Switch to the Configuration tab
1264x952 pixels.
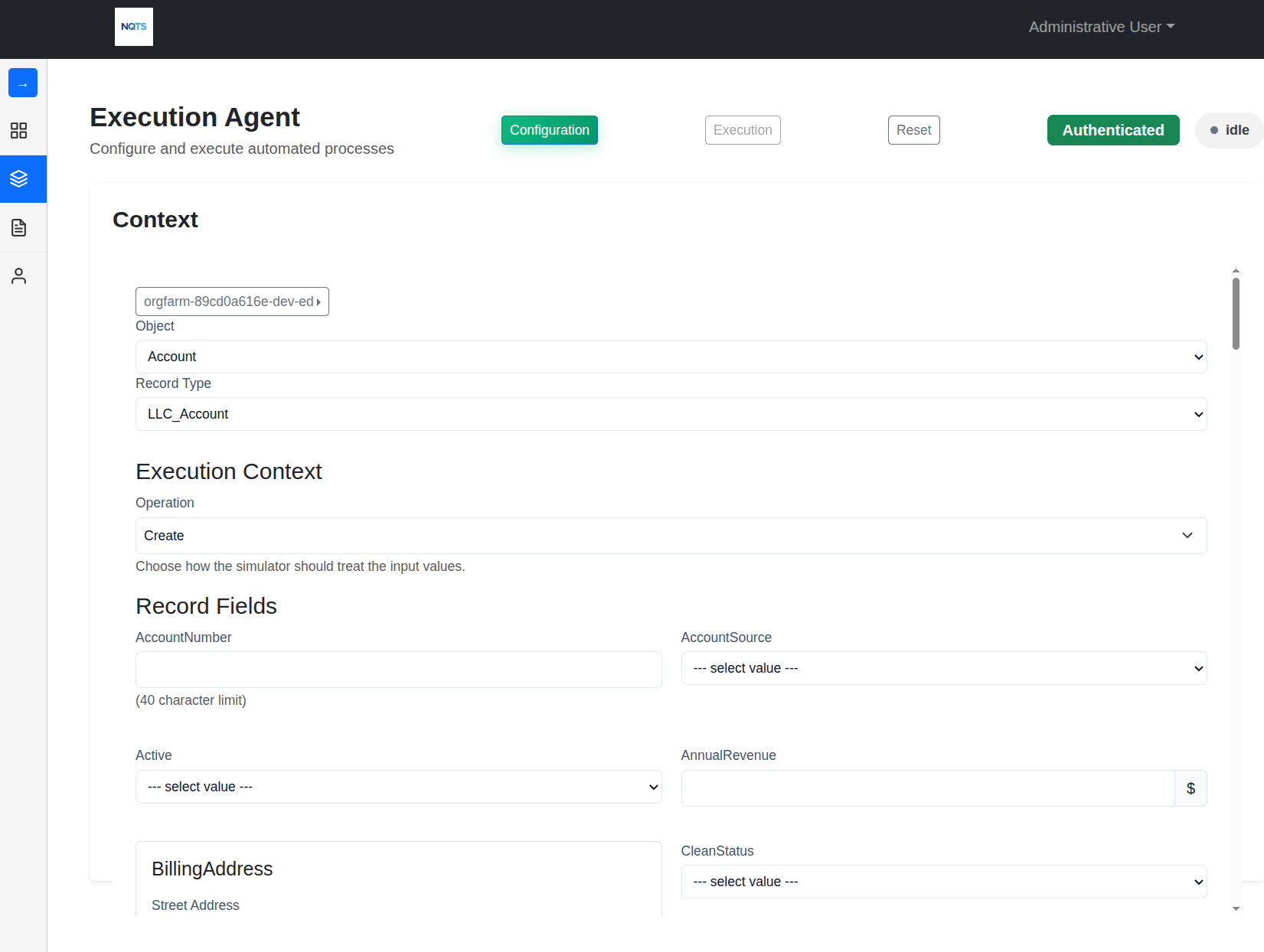549,130
